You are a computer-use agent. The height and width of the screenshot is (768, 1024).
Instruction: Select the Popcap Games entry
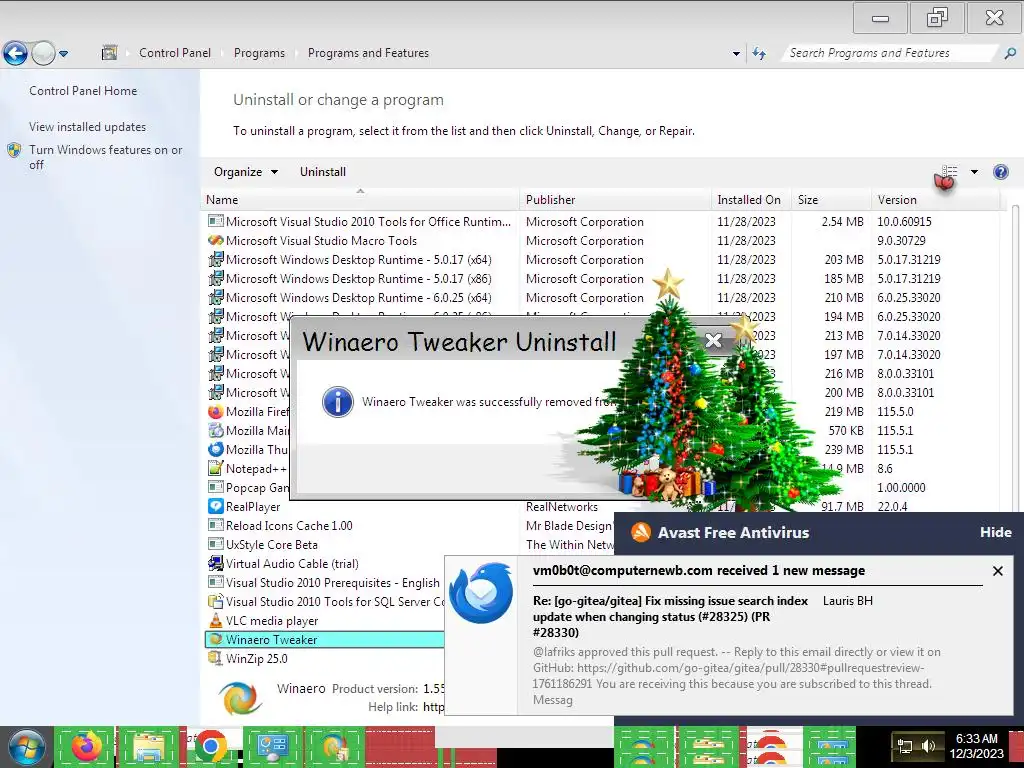257,488
